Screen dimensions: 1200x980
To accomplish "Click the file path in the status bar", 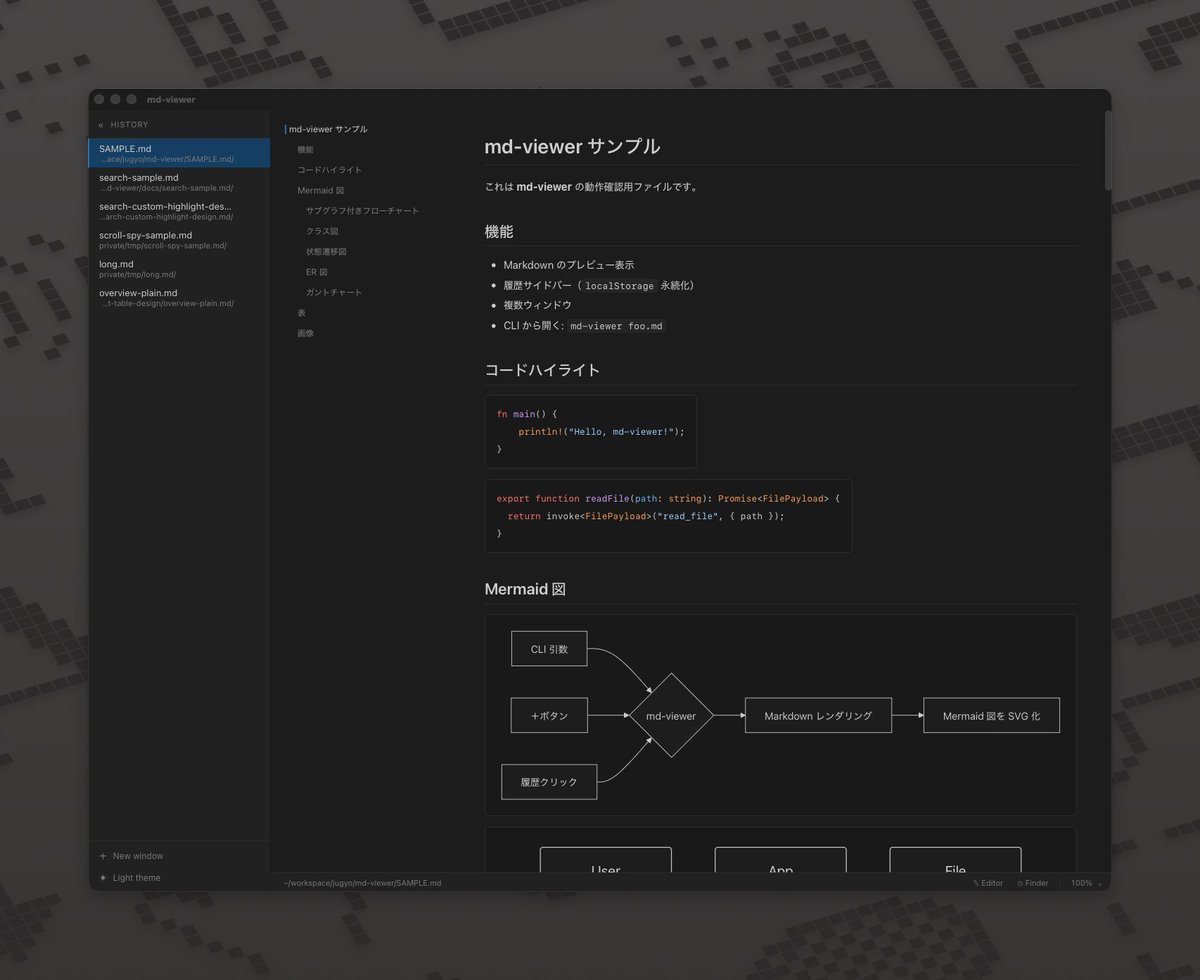I will pos(361,883).
